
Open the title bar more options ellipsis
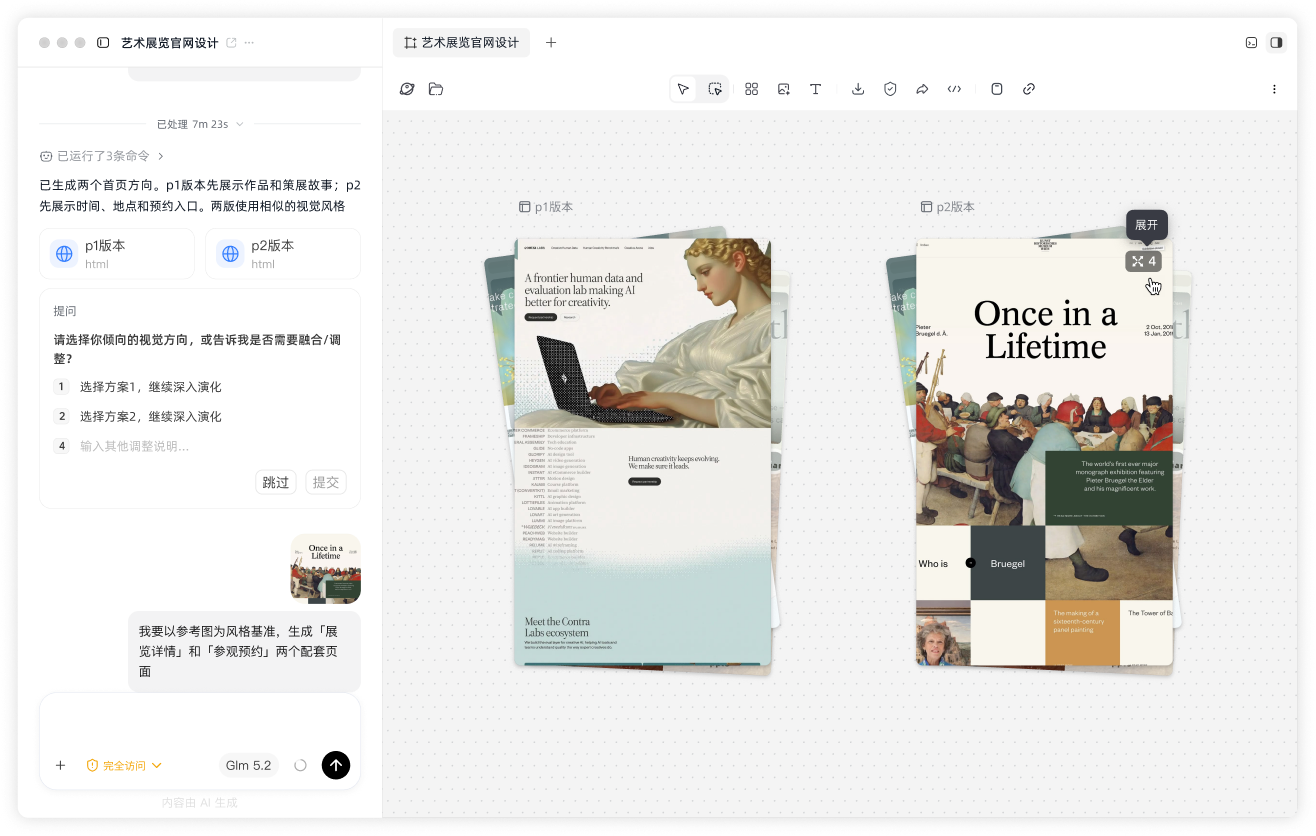point(249,43)
